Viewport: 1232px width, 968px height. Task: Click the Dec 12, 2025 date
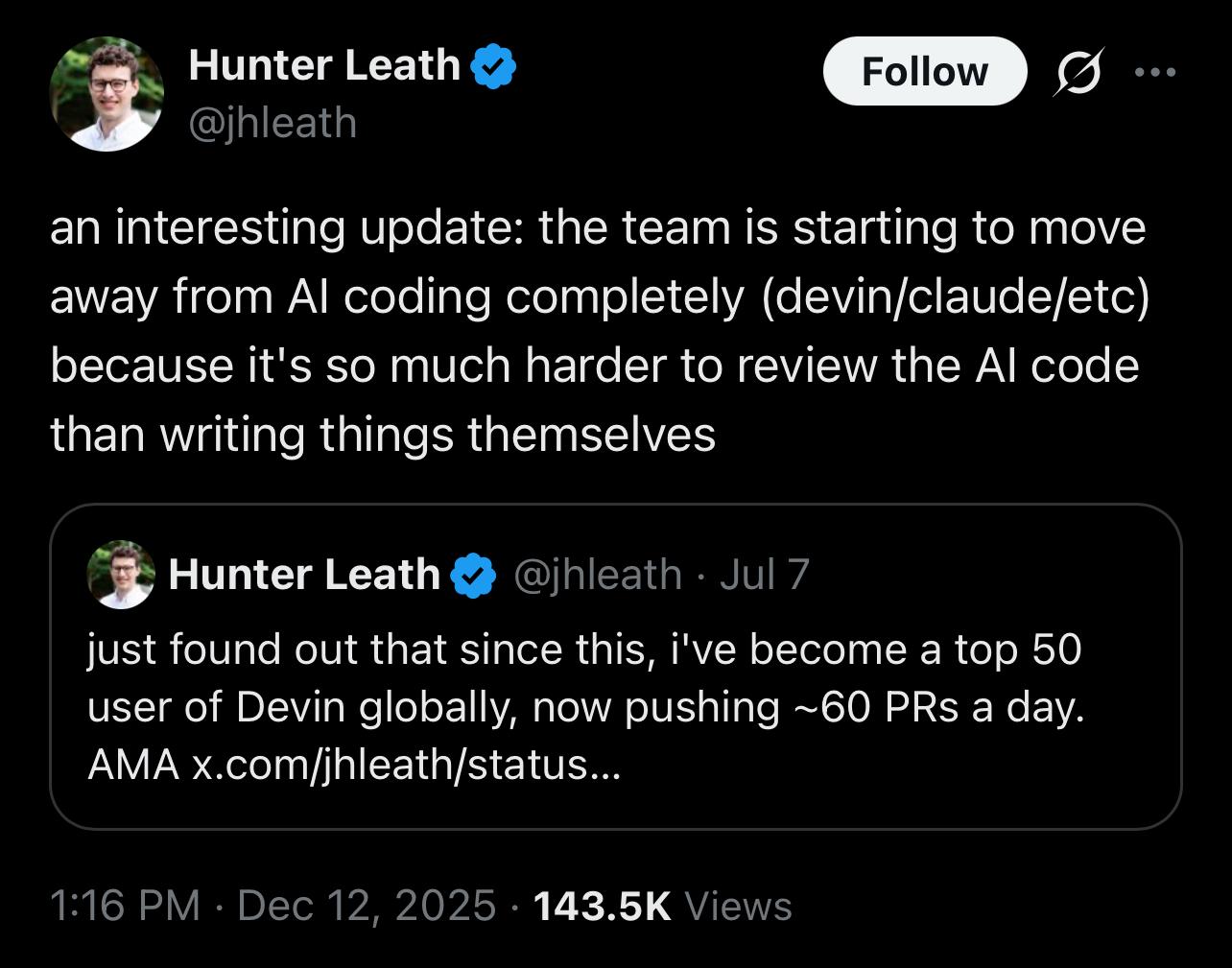pos(366,906)
